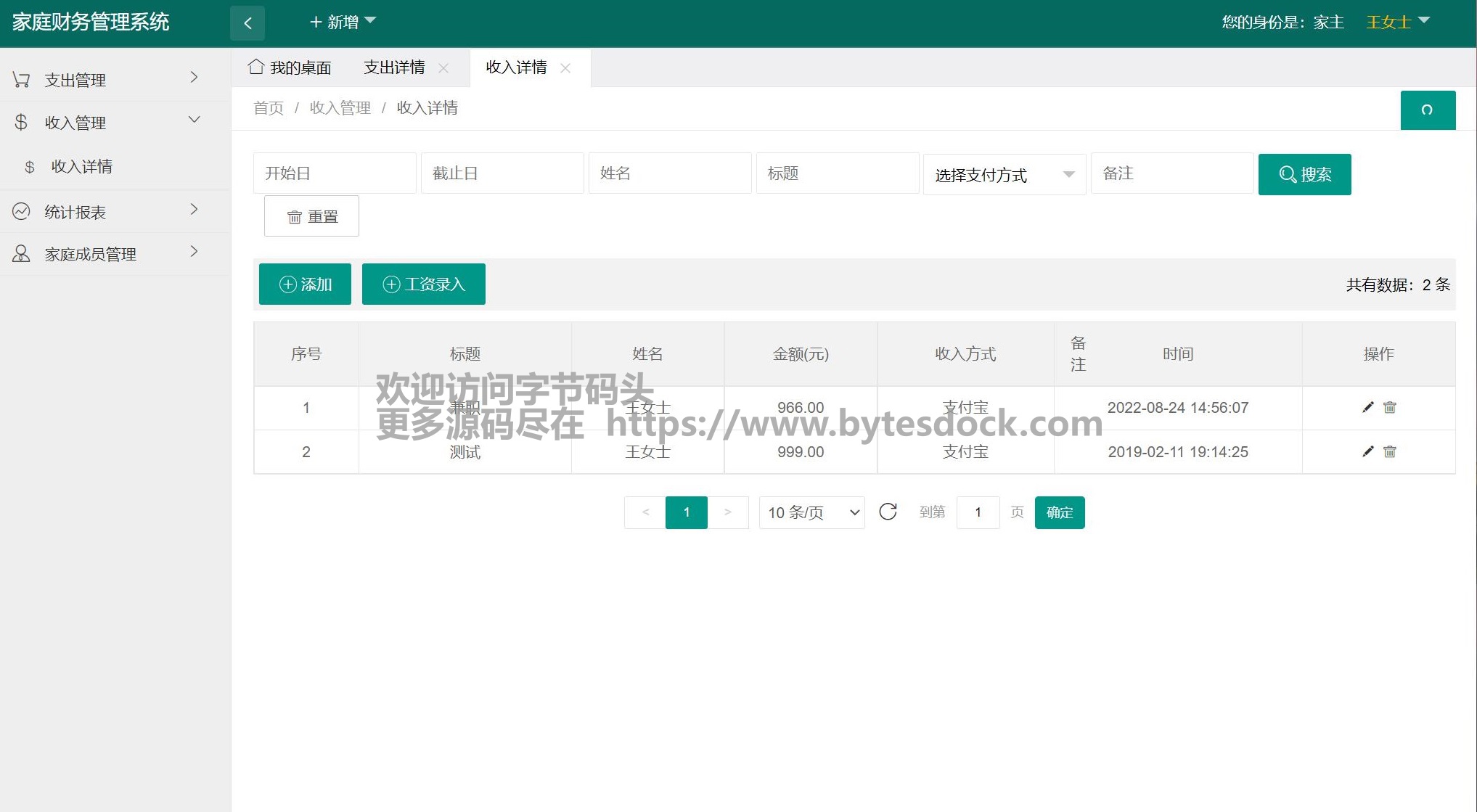Click the 开始日 date input field

coord(335,173)
